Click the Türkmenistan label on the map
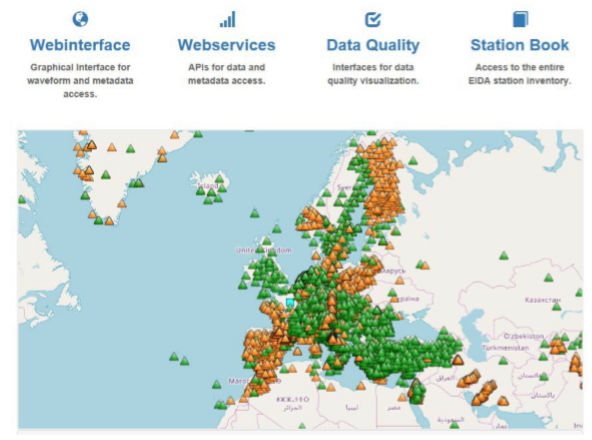Image resolution: width=592 pixels, height=440 pixels. pos(505,348)
